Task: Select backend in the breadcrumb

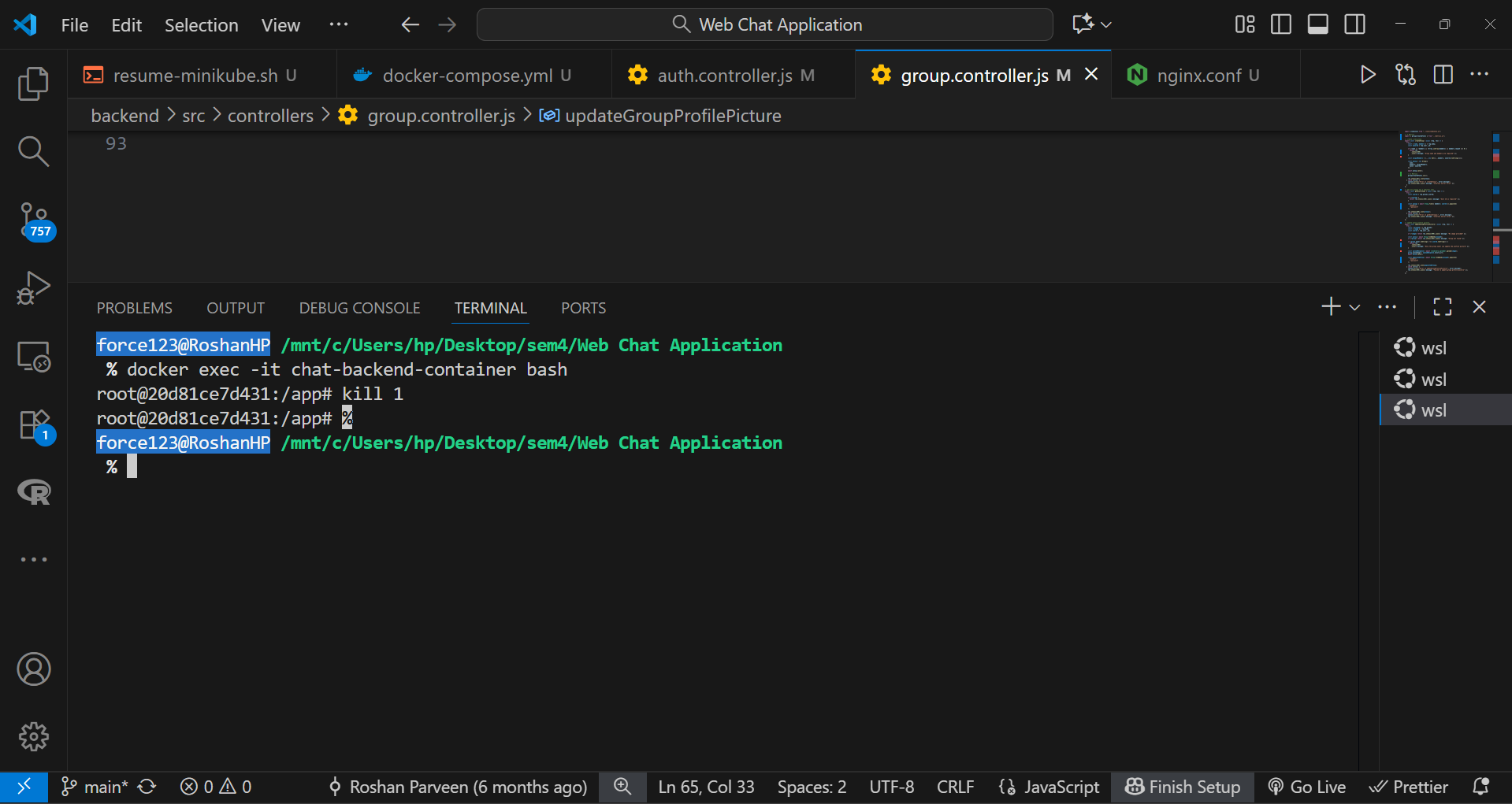Action: 124,116
